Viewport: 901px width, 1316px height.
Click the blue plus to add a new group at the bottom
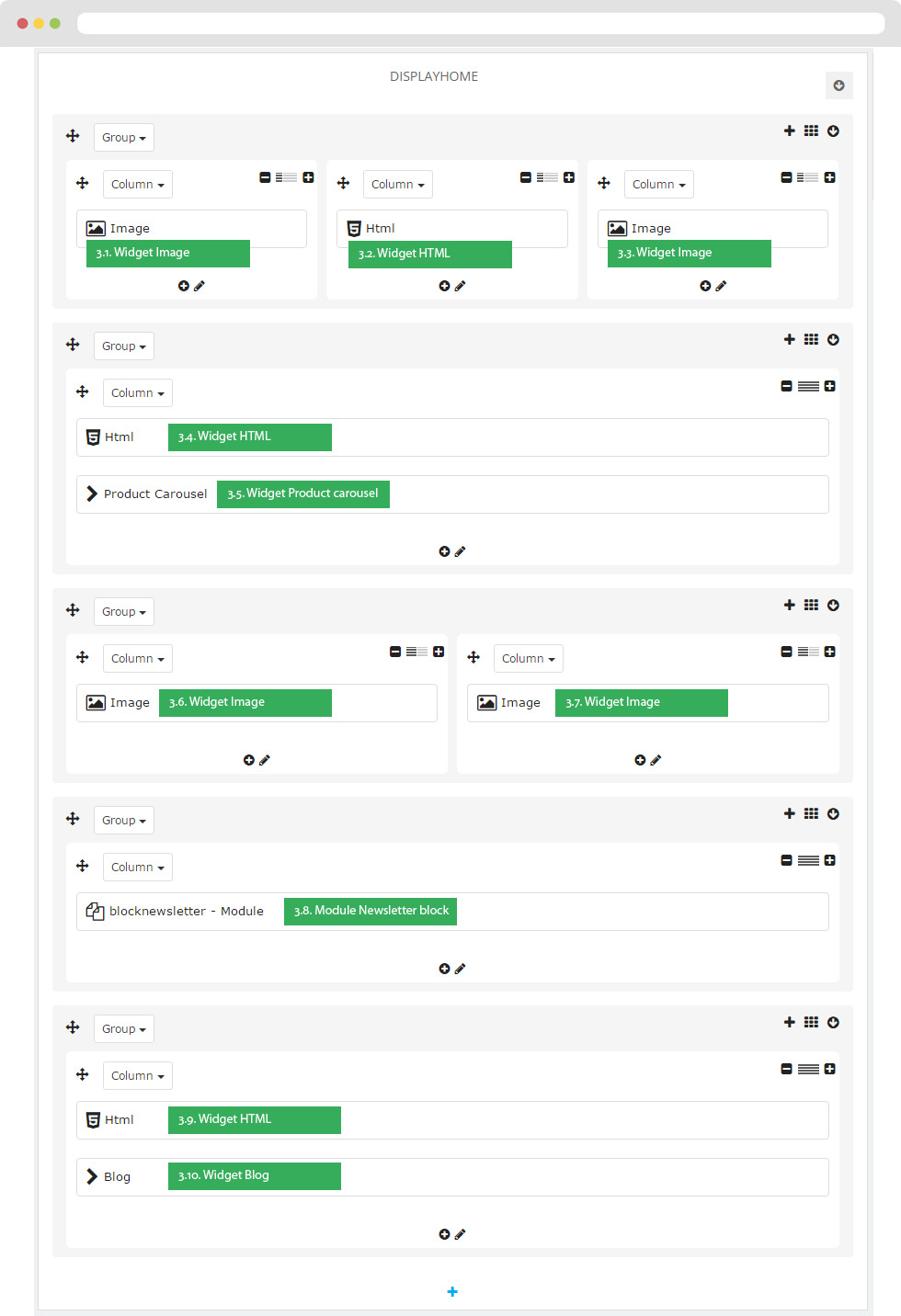point(452,1291)
